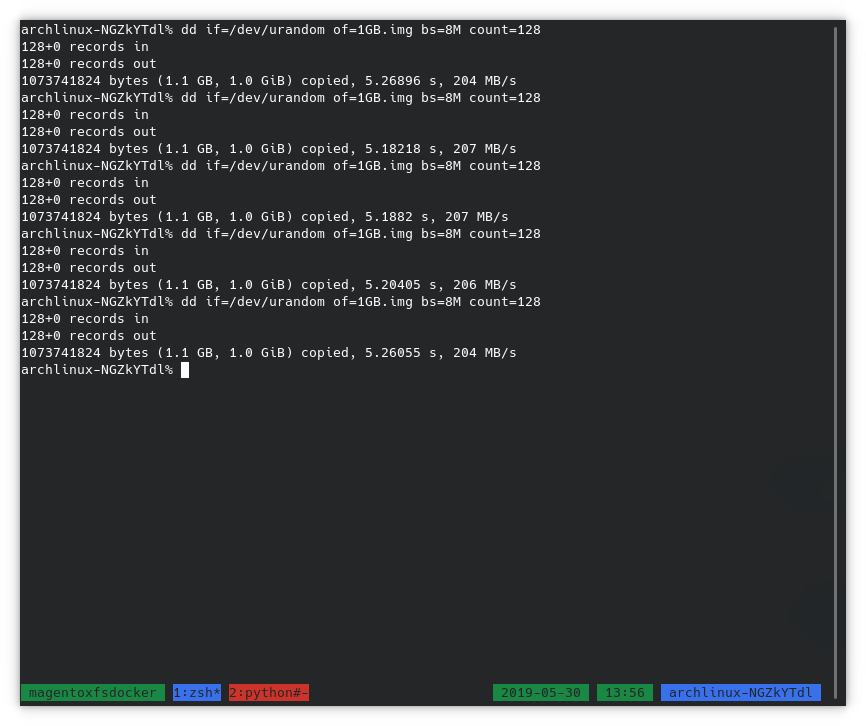
Task: Click the hostname archlinux-NGZkYTdl in the status bar
Action: (x=740, y=692)
